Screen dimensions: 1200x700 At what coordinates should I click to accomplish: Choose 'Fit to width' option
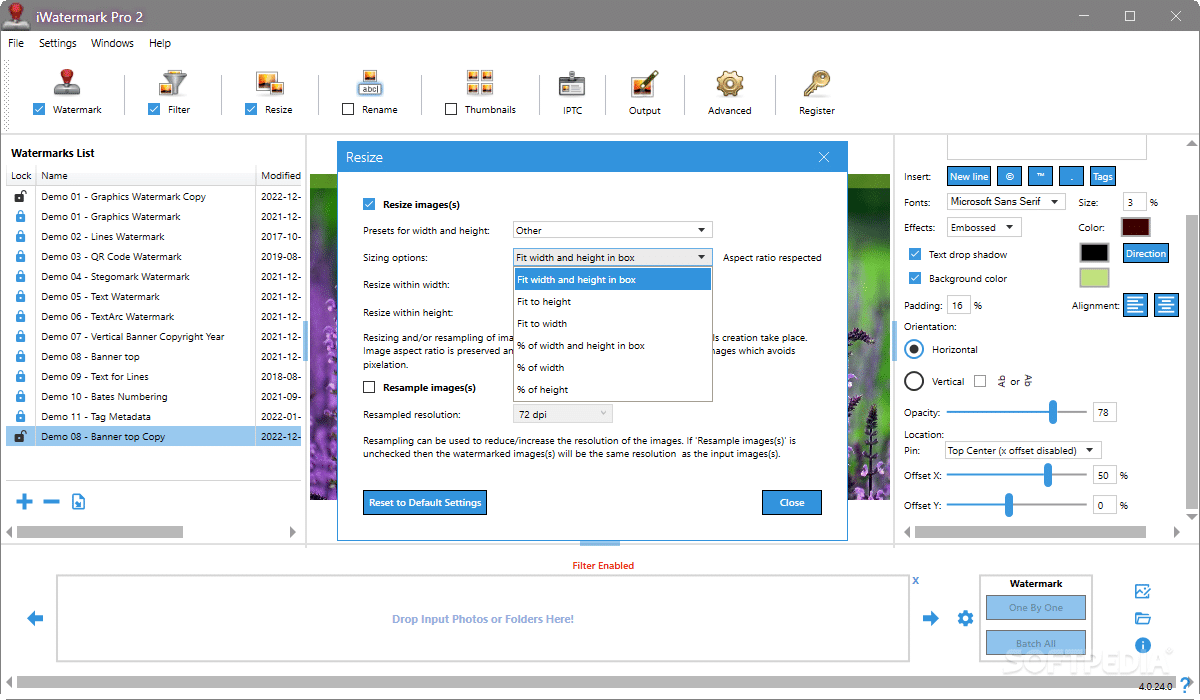[612, 323]
